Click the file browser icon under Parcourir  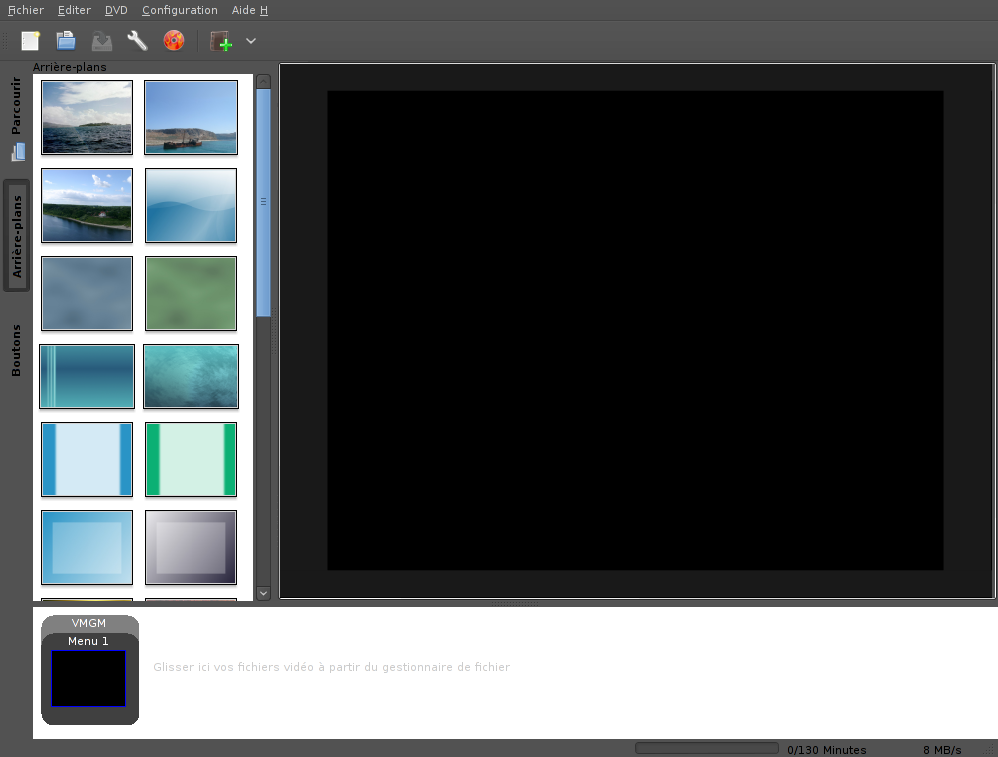click(18, 152)
